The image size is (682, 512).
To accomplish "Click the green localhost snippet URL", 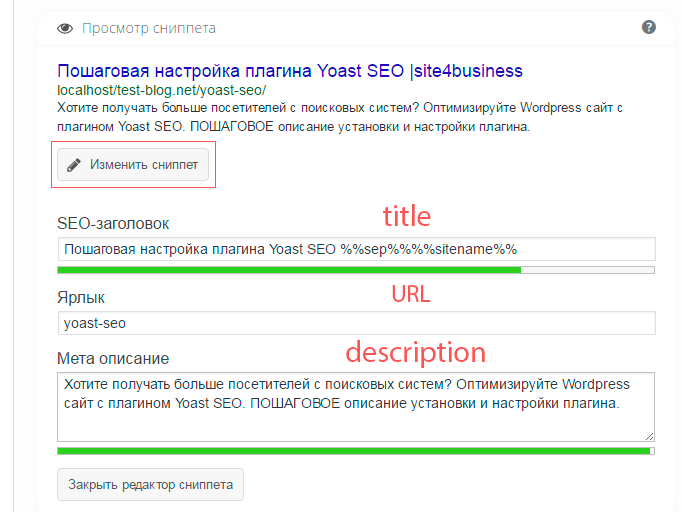I will (x=161, y=90).
